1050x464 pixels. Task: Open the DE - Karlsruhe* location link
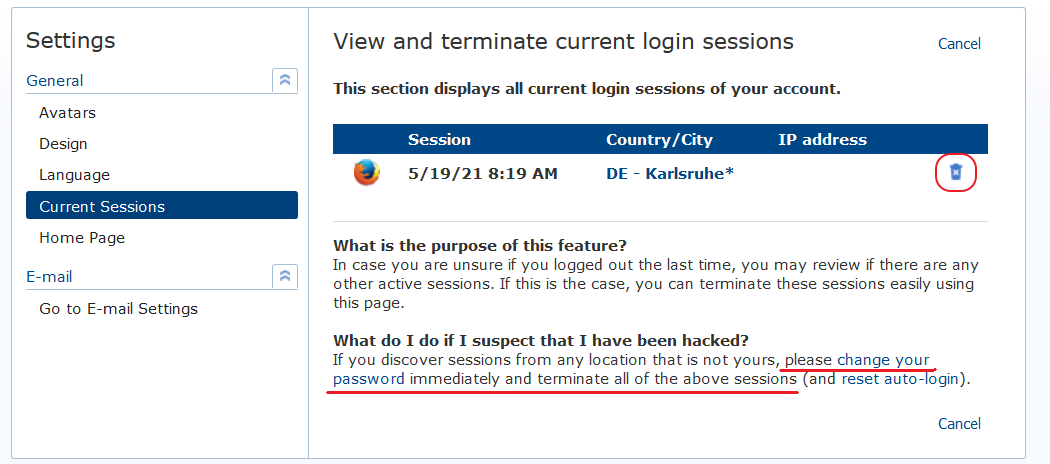coord(670,173)
